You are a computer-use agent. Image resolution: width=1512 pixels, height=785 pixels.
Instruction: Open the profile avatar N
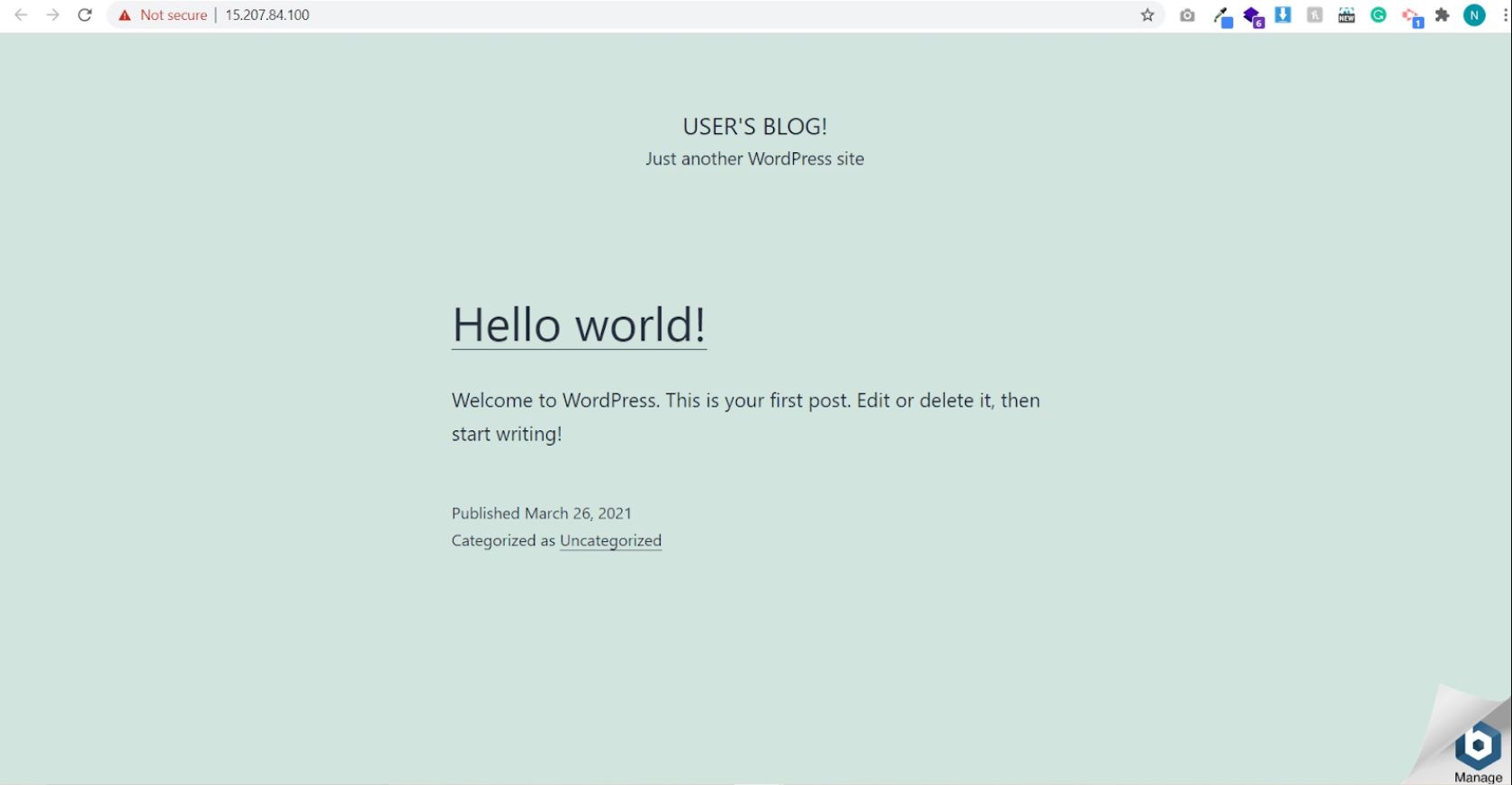point(1474,15)
